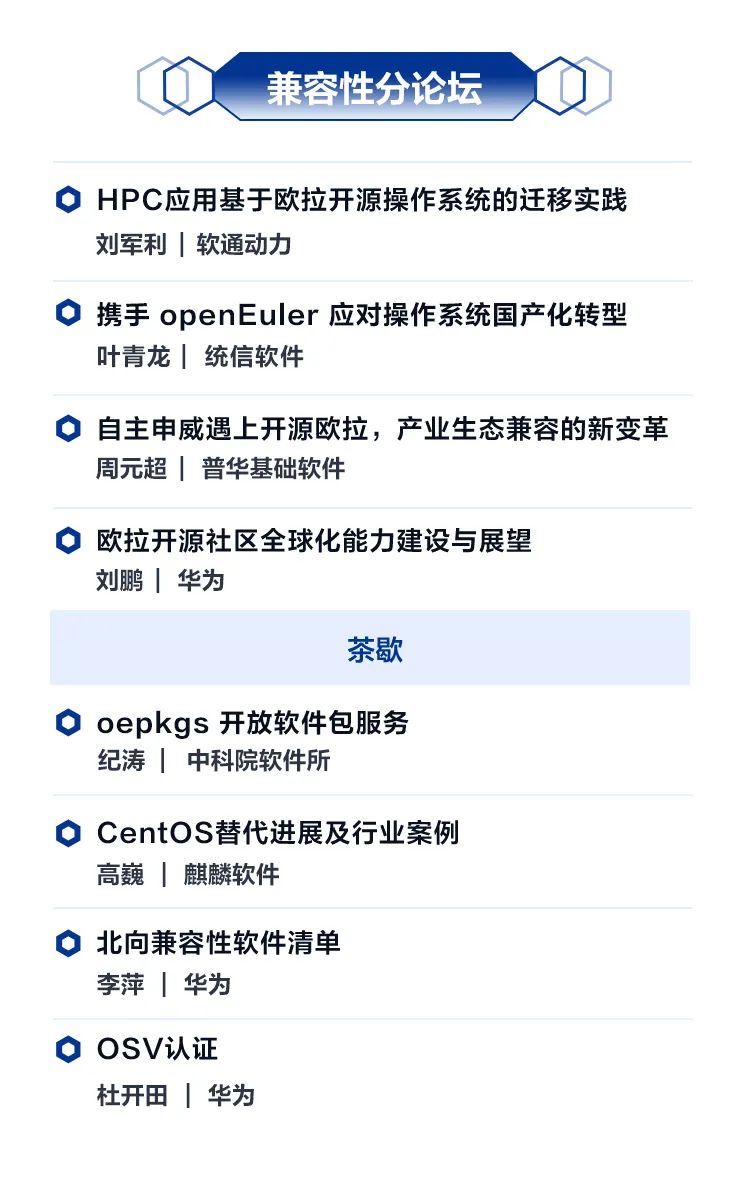Open the HPC应用基于欧拉开源操作系统 talk title
750x1186 pixels.
[x=362, y=200]
